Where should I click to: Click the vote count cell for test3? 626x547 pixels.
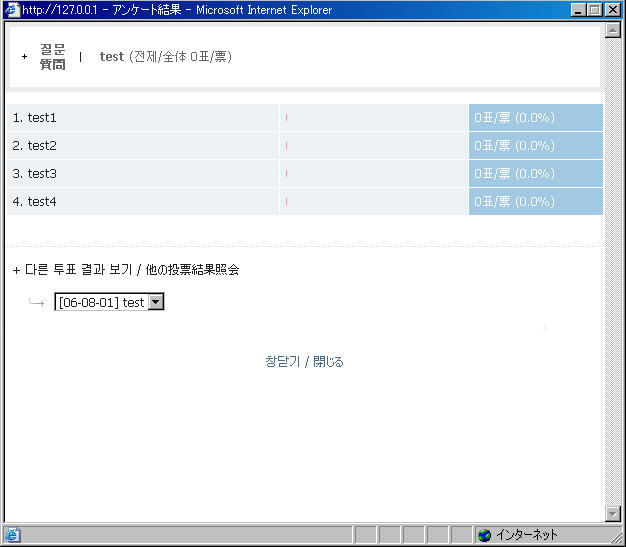tap(536, 174)
